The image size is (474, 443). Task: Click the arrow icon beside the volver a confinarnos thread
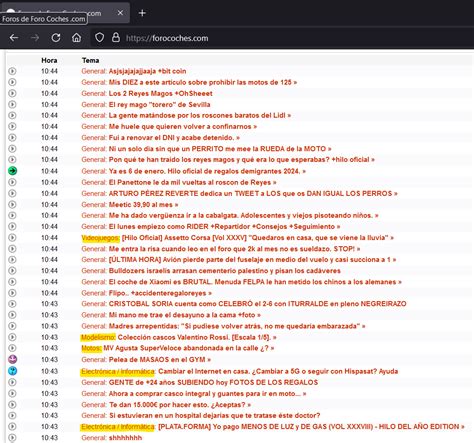[x=12, y=126]
